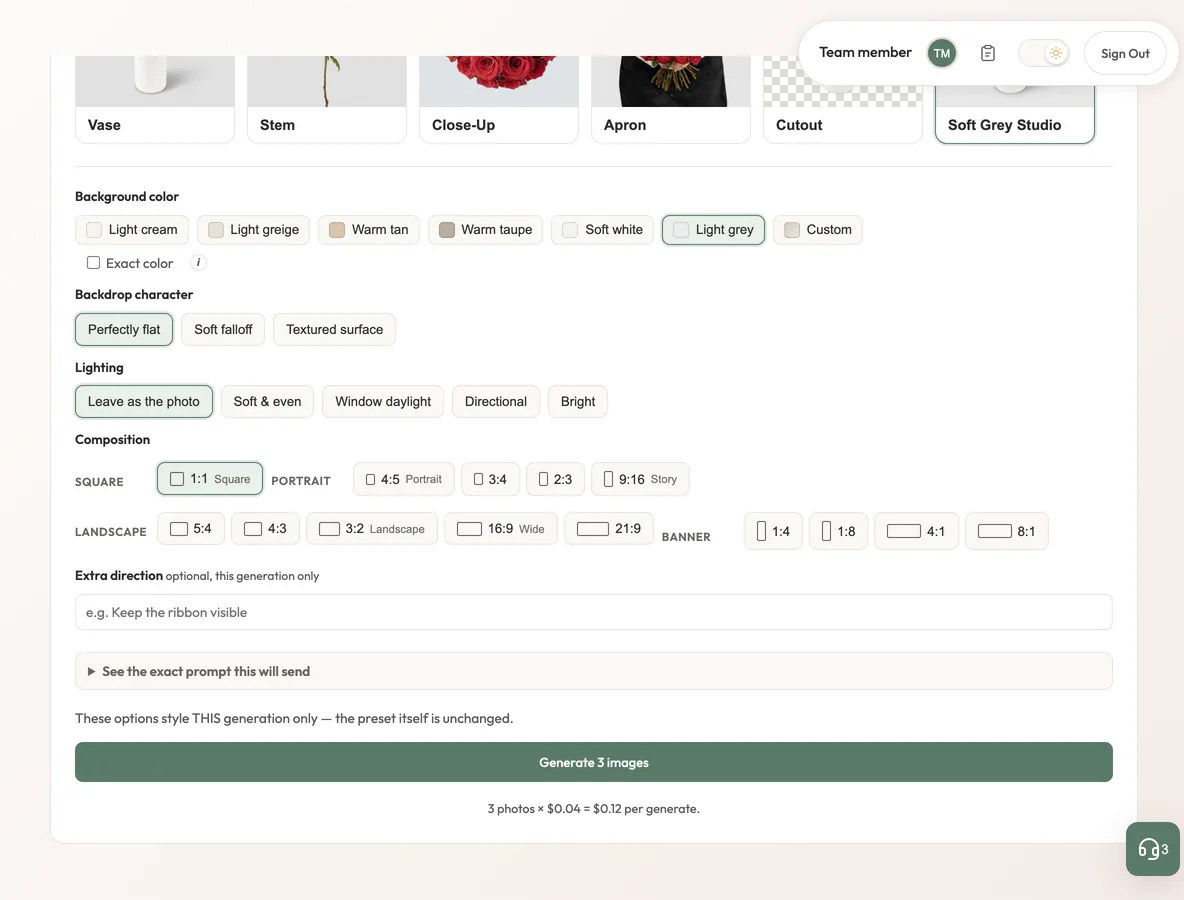Select the Stem preset card
This screenshot has height=900, width=1184.
click(x=327, y=99)
